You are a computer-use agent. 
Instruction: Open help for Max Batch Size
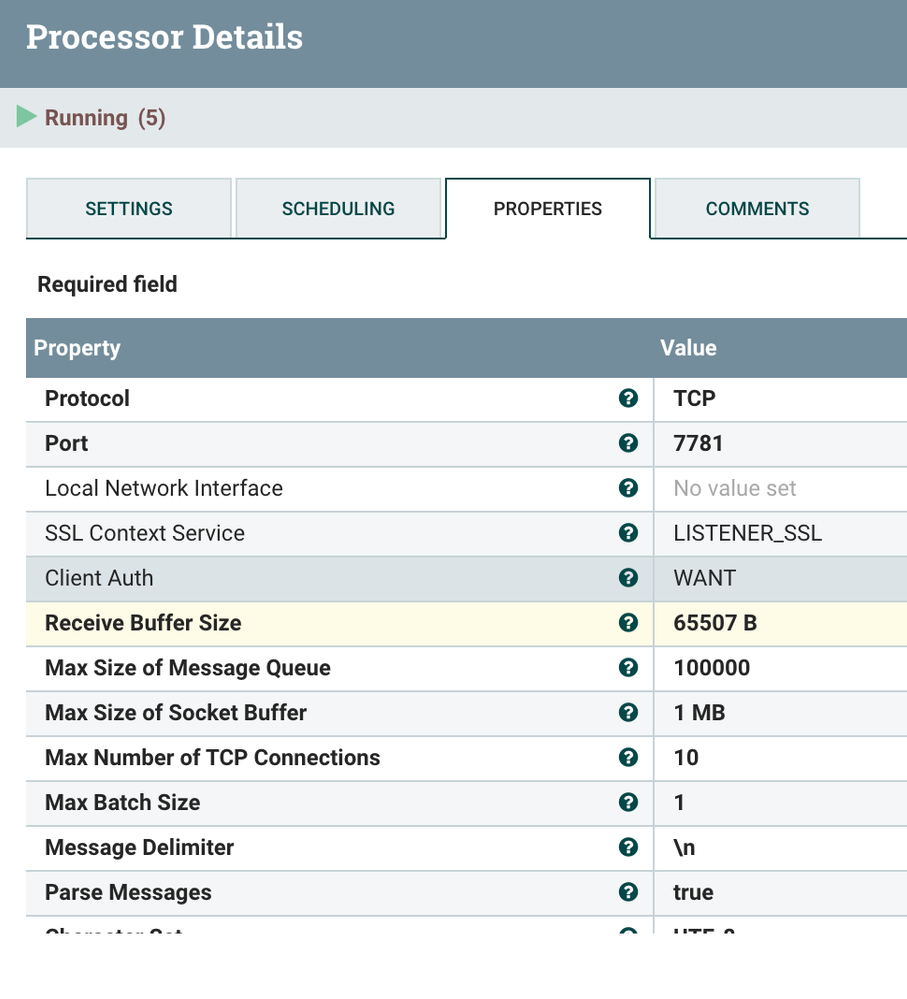point(628,802)
